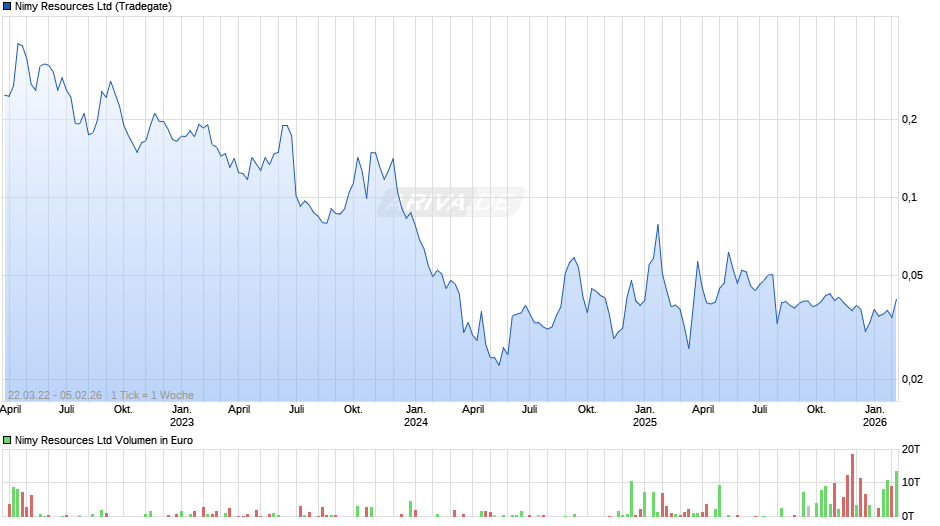Screen dimensions: 940x526
Task: Click the green volume legend square
Action: 7,440
